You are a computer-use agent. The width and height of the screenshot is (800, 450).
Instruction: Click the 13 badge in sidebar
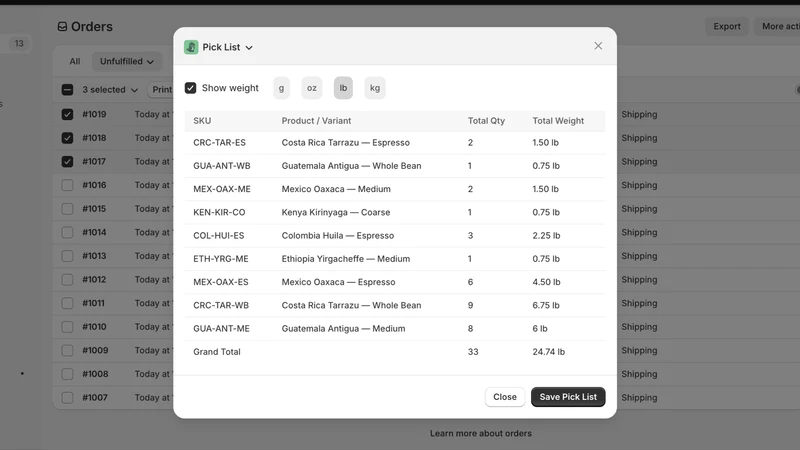(19, 43)
